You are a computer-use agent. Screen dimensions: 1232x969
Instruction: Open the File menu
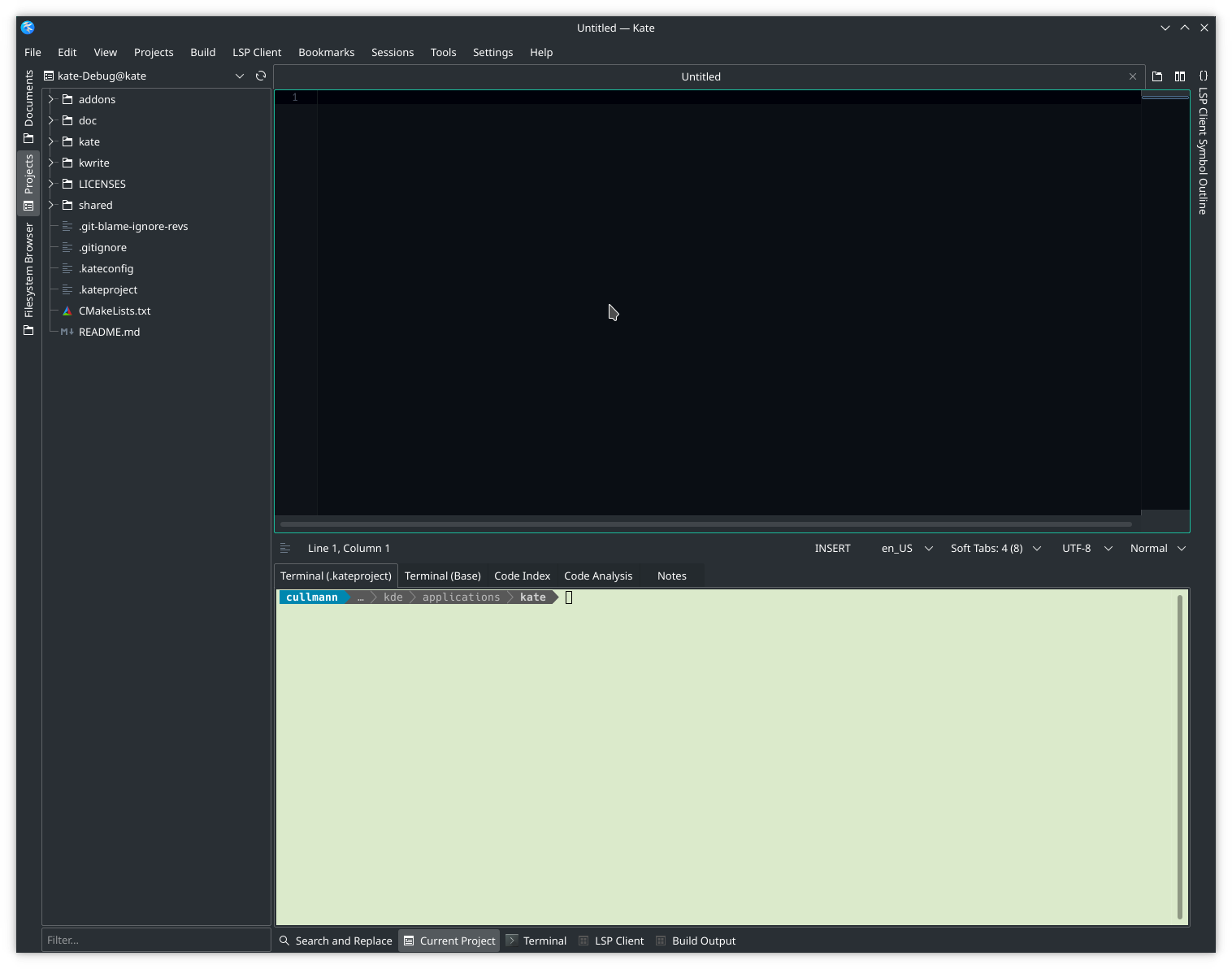(x=33, y=52)
